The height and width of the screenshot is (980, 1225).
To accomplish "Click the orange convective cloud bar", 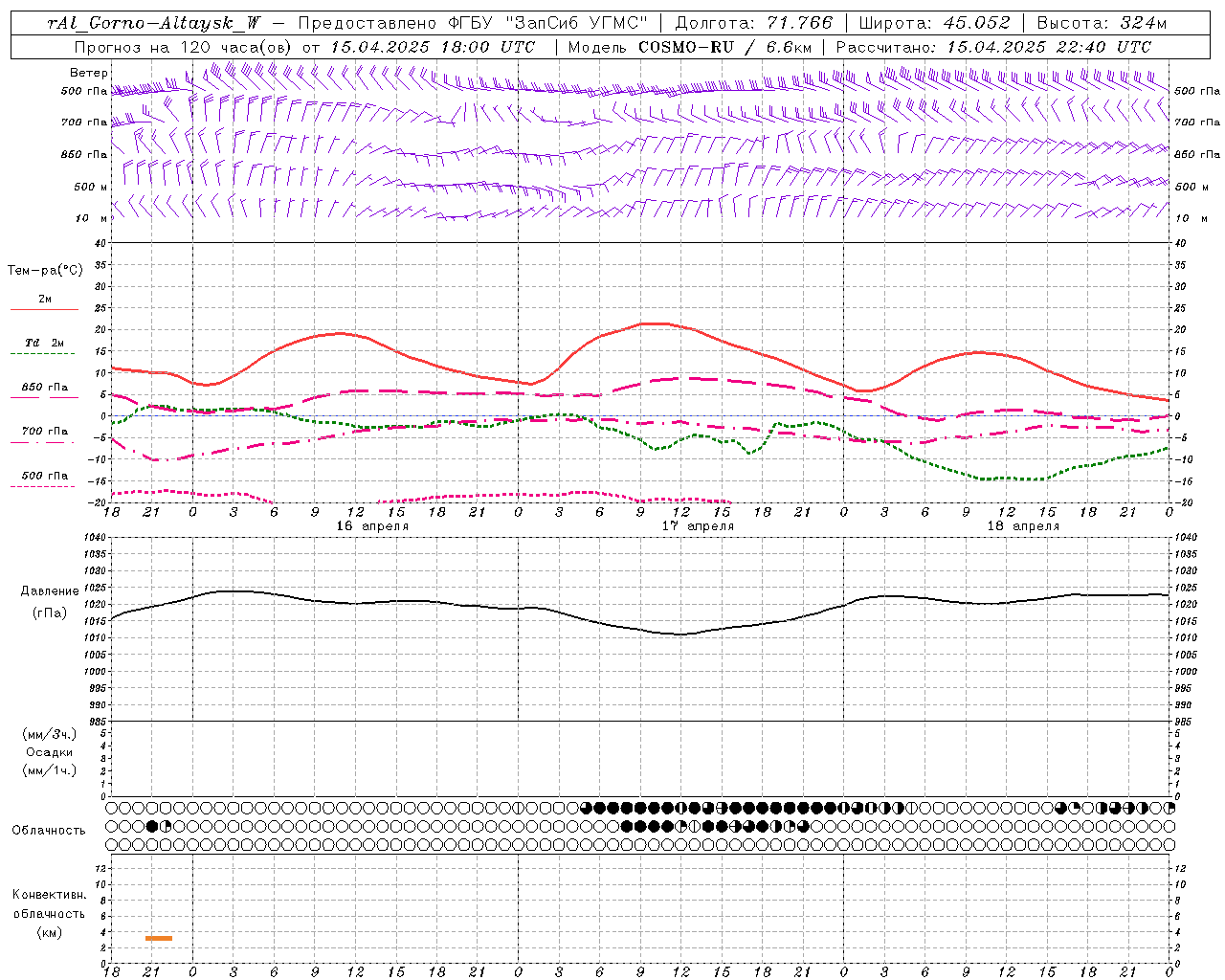I will pyautogui.click(x=159, y=938).
